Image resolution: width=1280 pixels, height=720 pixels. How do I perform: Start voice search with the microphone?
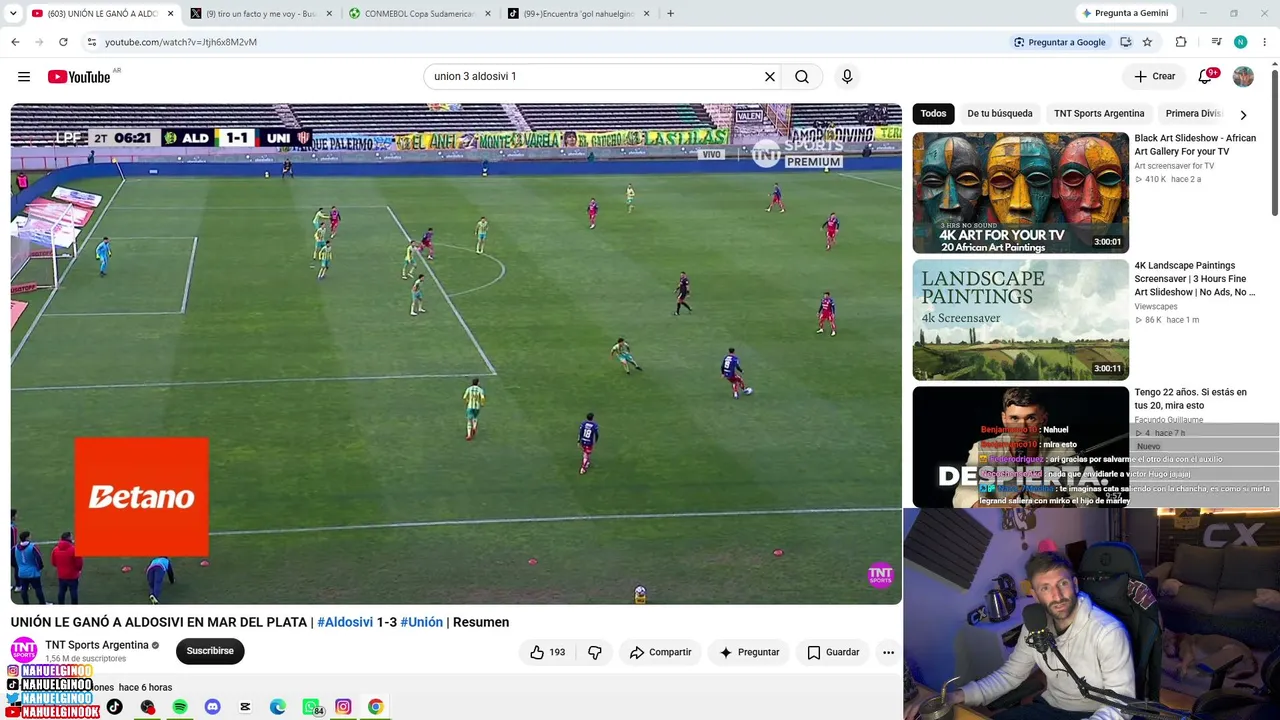click(847, 77)
